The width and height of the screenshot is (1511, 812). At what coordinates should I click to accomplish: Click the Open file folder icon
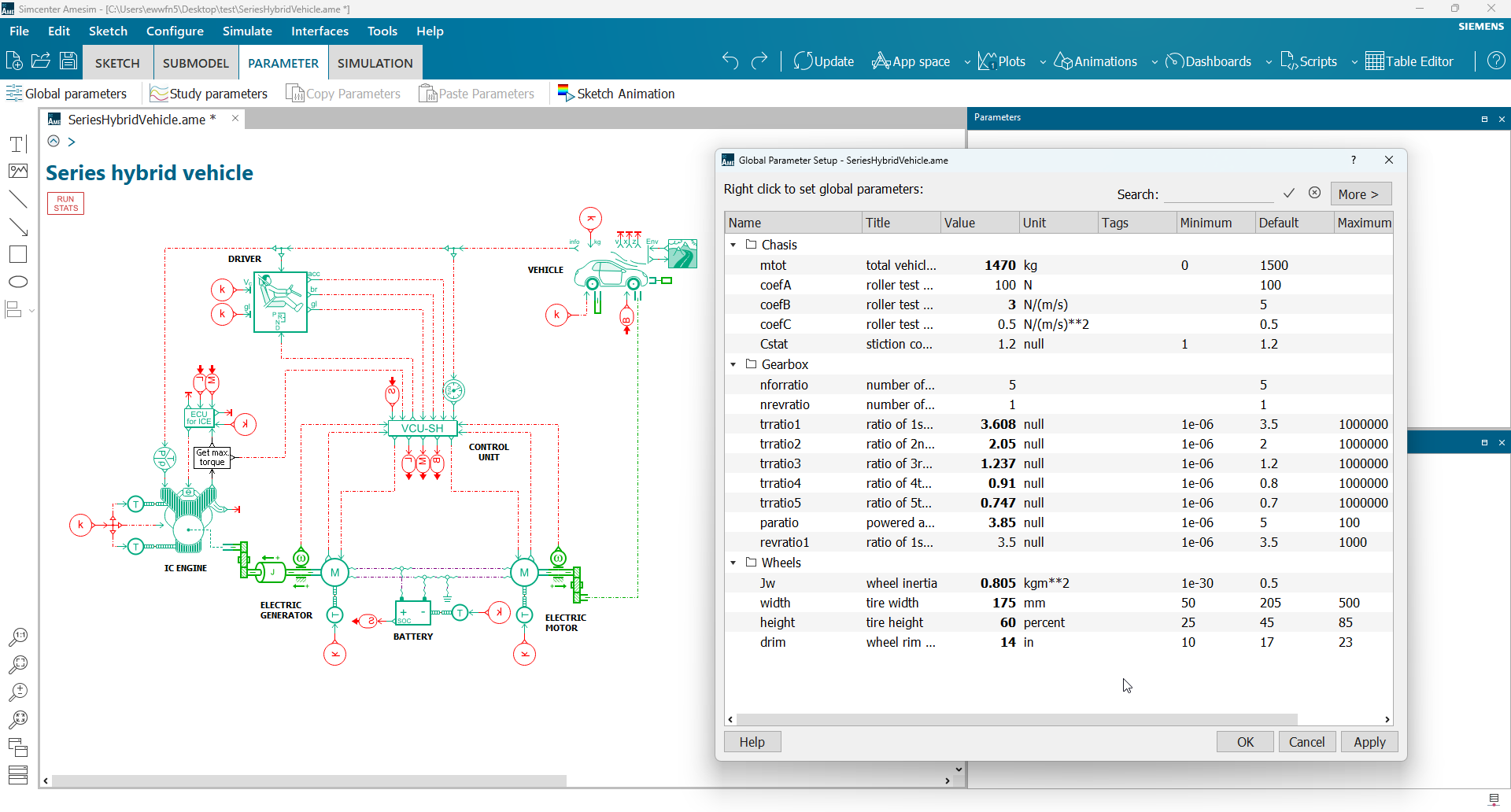pos(41,61)
